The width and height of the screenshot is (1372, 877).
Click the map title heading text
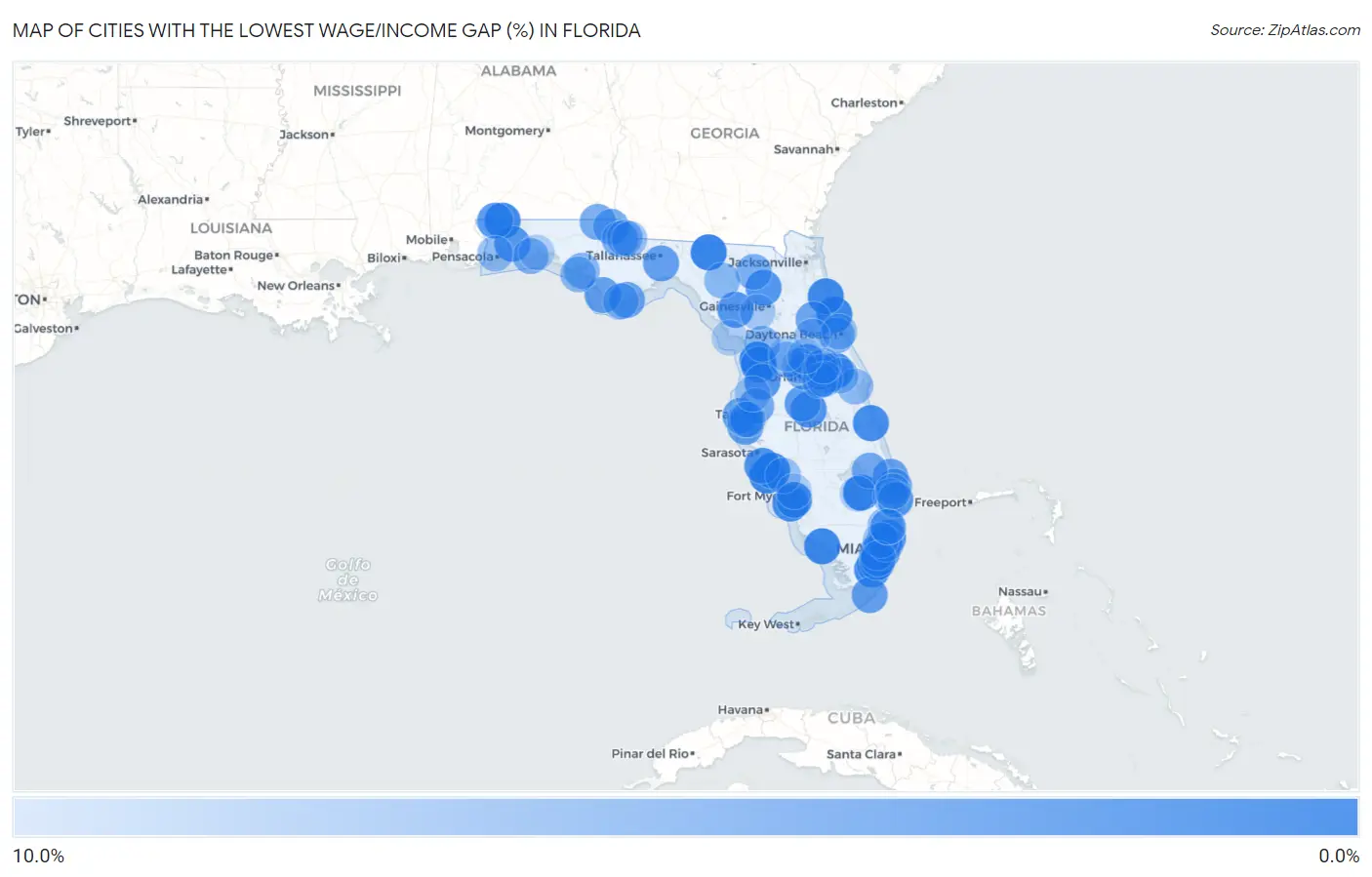tap(327, 30)
